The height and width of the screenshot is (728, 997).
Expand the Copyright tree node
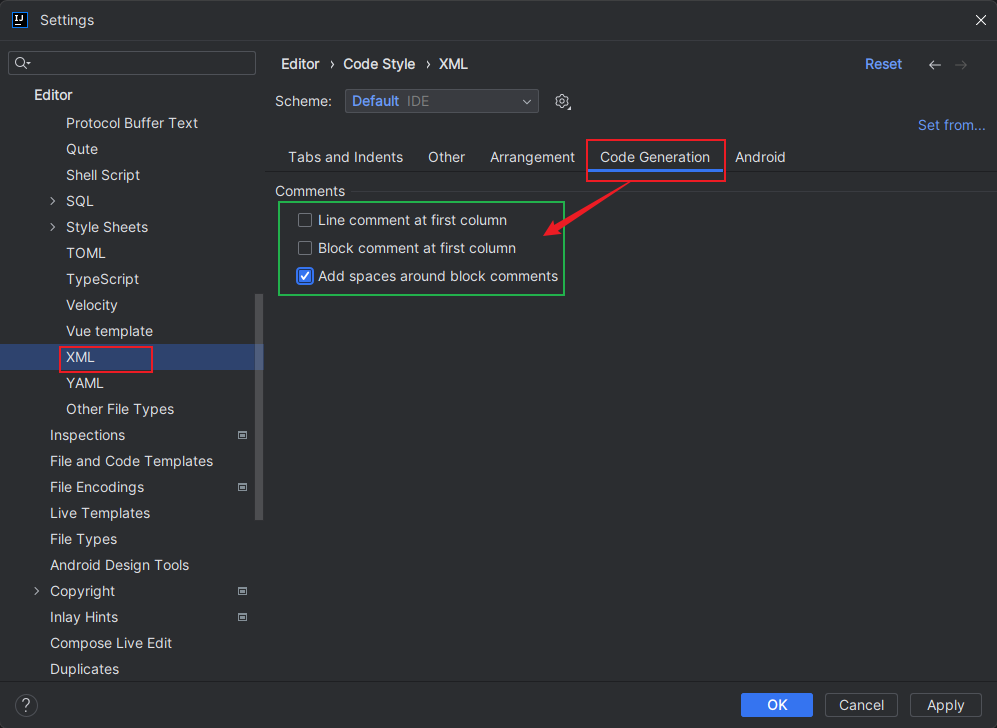click(x=36, y=591)
